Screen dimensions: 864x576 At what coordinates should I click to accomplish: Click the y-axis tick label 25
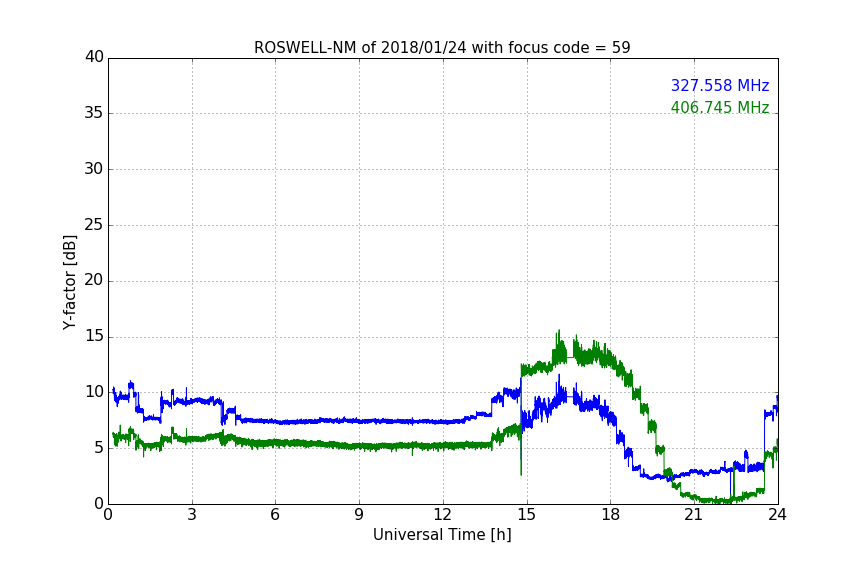click(x=94, y=225)
